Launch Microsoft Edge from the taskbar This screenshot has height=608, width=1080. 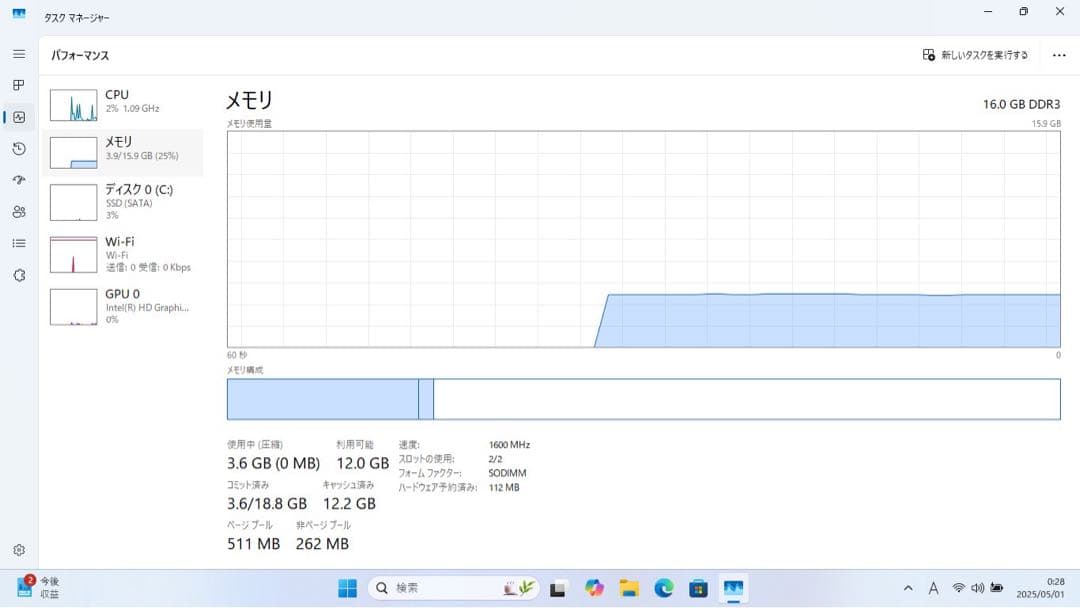coord(662,588)
